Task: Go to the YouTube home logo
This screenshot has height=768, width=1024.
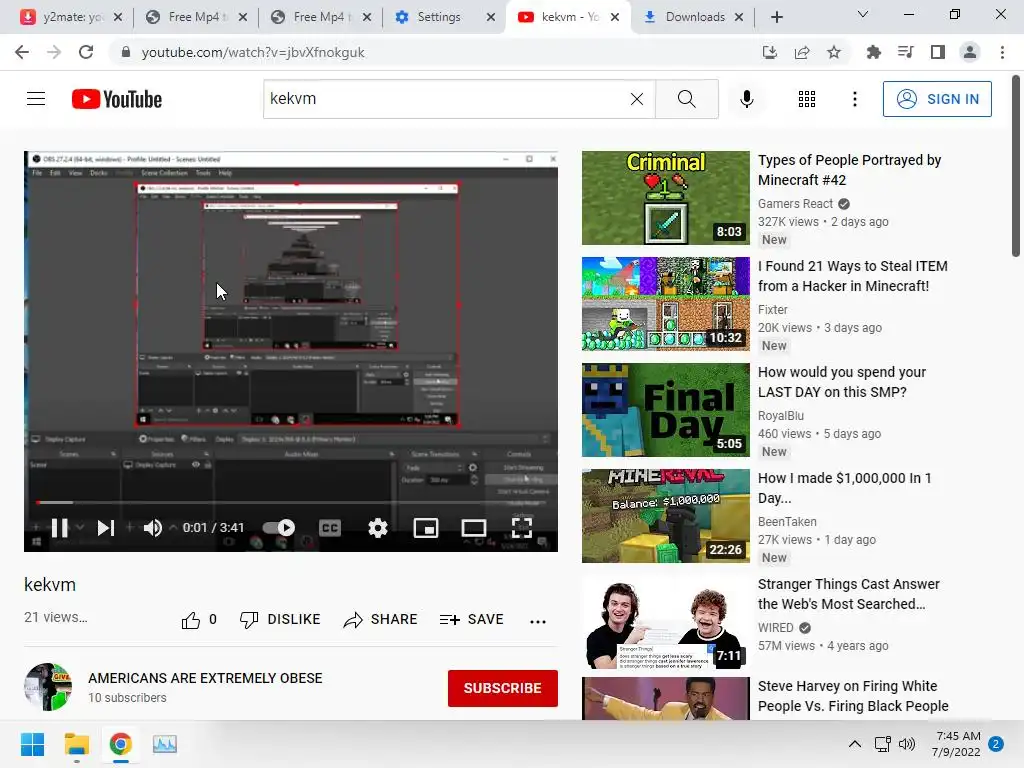Action: (117, 99)
